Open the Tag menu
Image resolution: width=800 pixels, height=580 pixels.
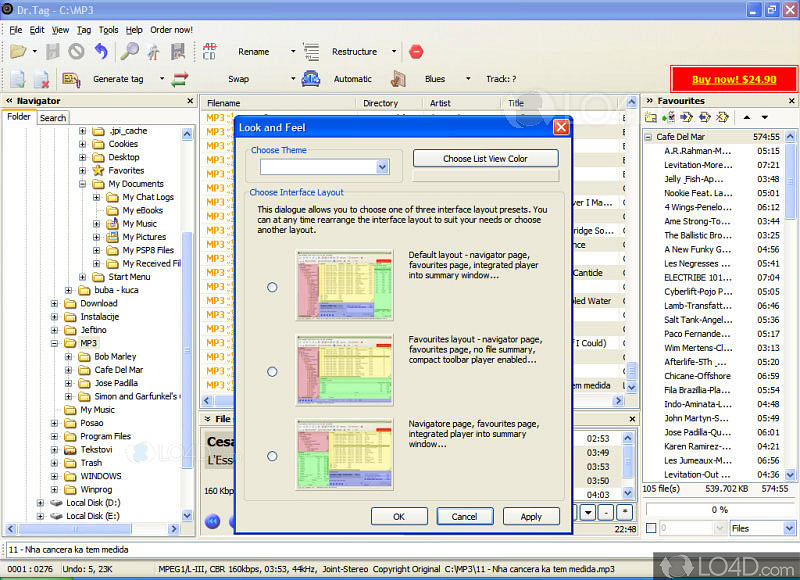[x=84, y=30]
